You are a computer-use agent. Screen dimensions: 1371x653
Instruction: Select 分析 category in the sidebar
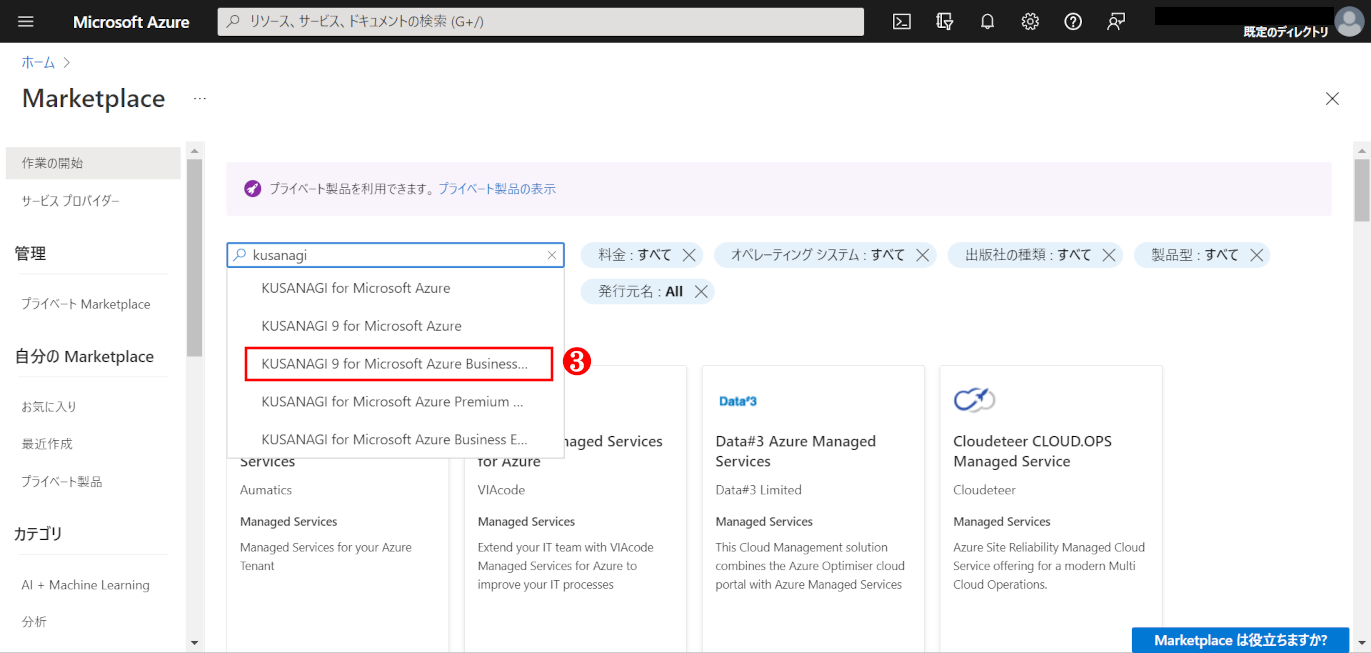tap(34, 622)
